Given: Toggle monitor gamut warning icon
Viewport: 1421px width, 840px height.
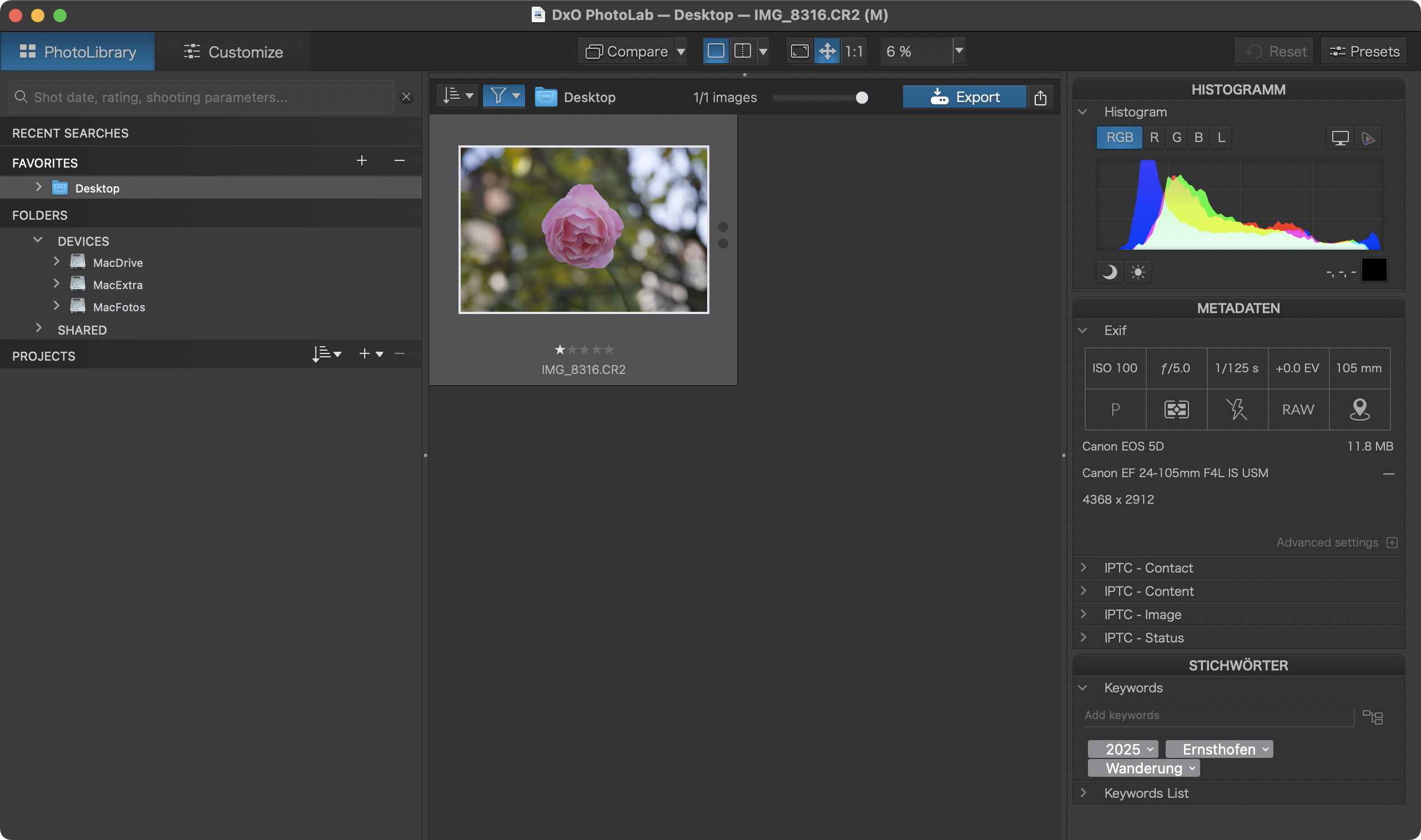Looking at the screenshot, I should click(1339, 138).
